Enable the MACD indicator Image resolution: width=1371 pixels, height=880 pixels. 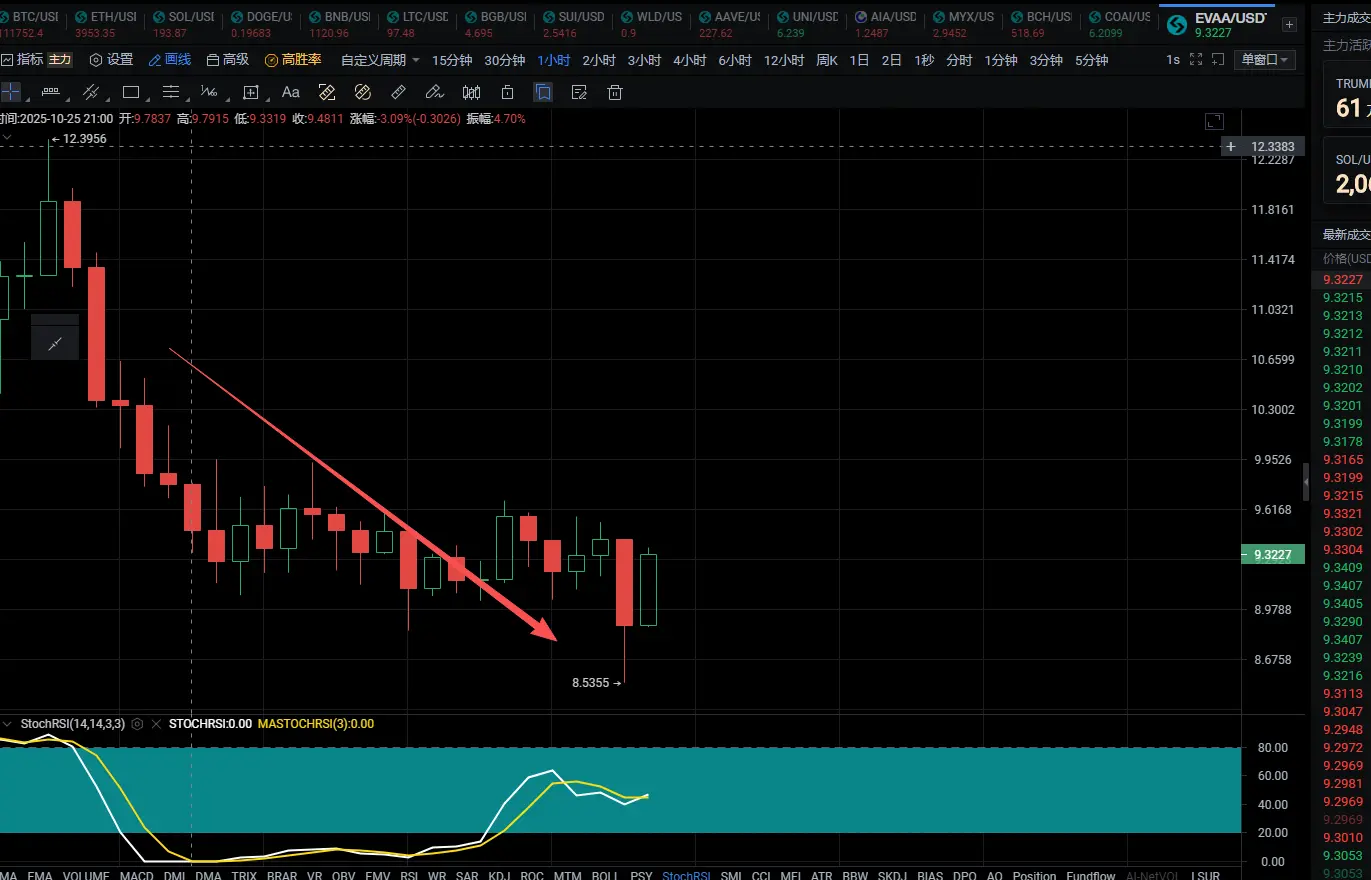pyautogui.click(x=136, y=876)
